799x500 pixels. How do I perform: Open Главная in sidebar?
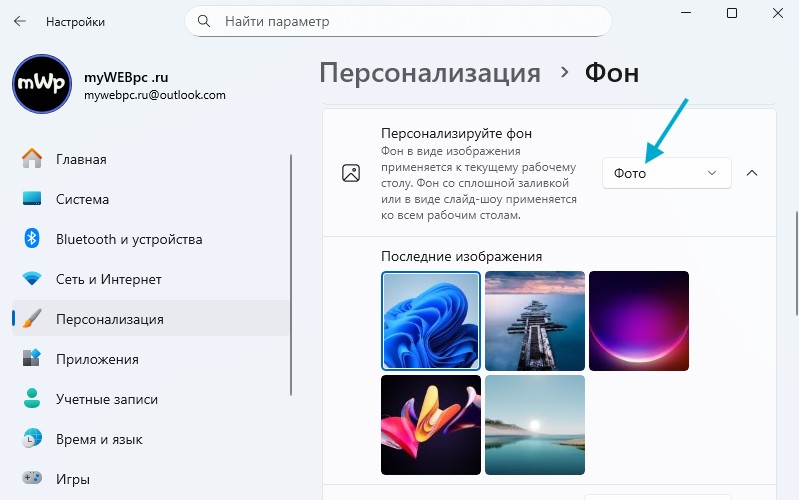[151, 159]
